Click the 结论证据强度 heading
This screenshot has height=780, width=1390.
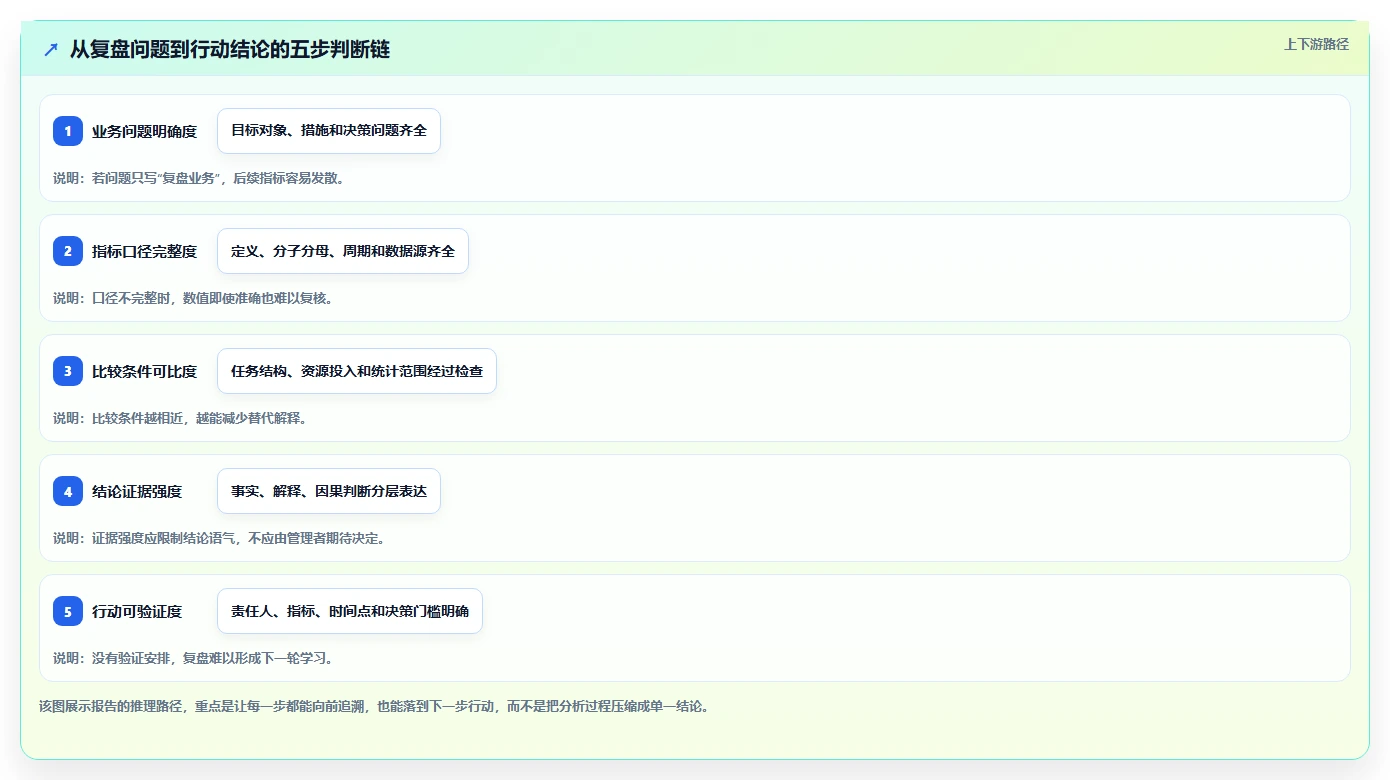tap(137, 491)
